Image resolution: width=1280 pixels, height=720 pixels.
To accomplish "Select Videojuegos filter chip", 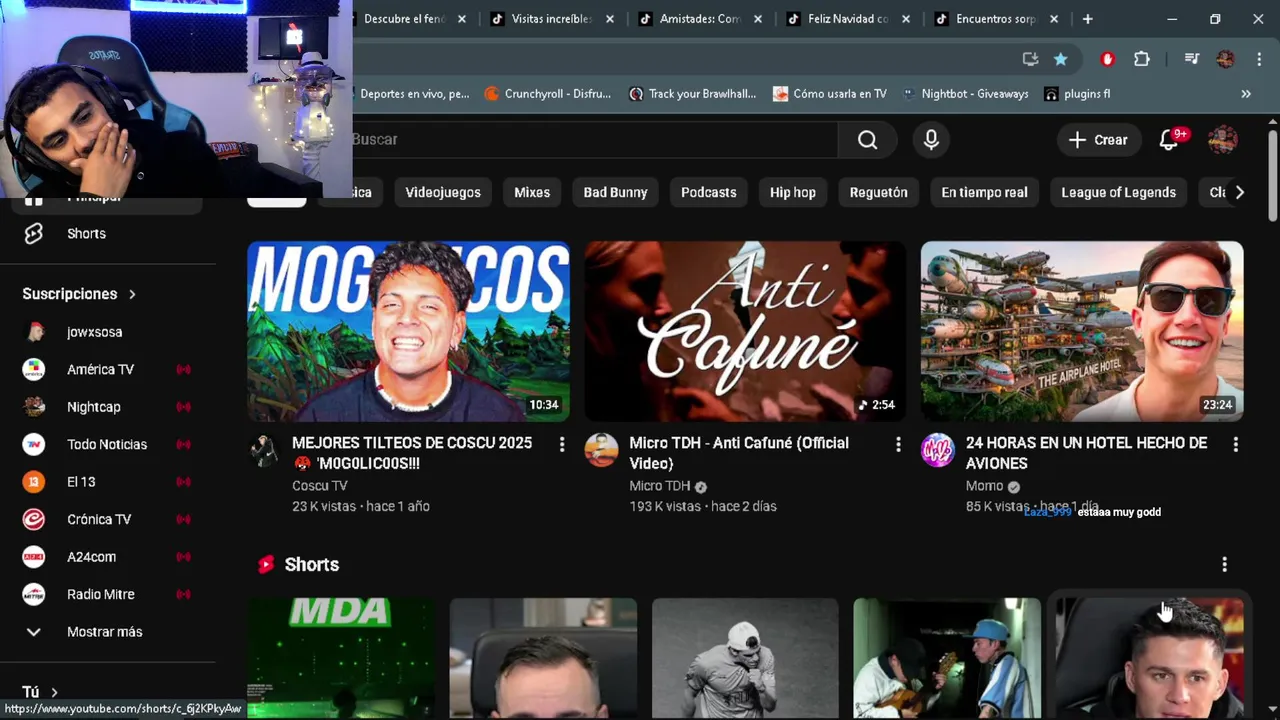I will click(x=443, y=192).
